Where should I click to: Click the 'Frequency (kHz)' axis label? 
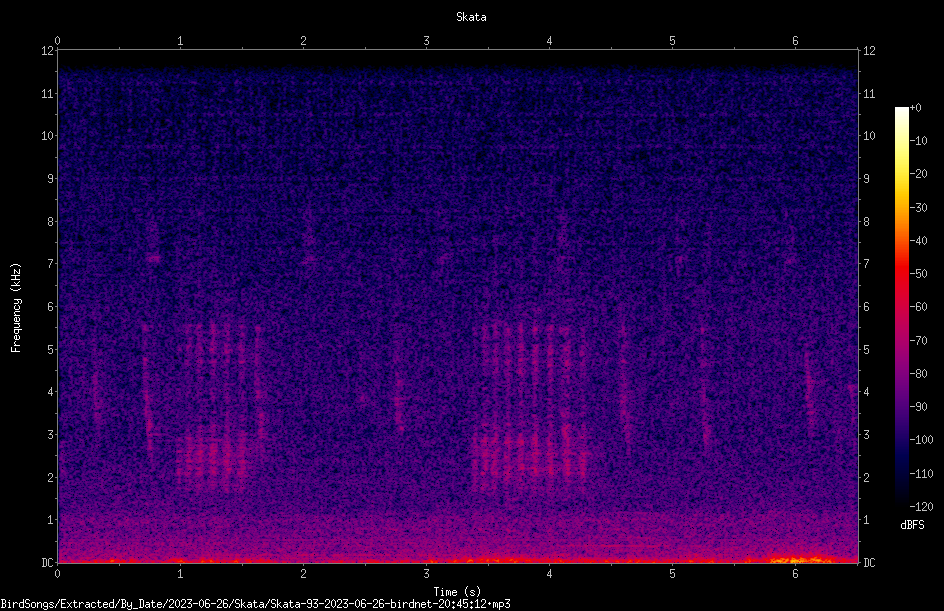(x=16, y=307)
